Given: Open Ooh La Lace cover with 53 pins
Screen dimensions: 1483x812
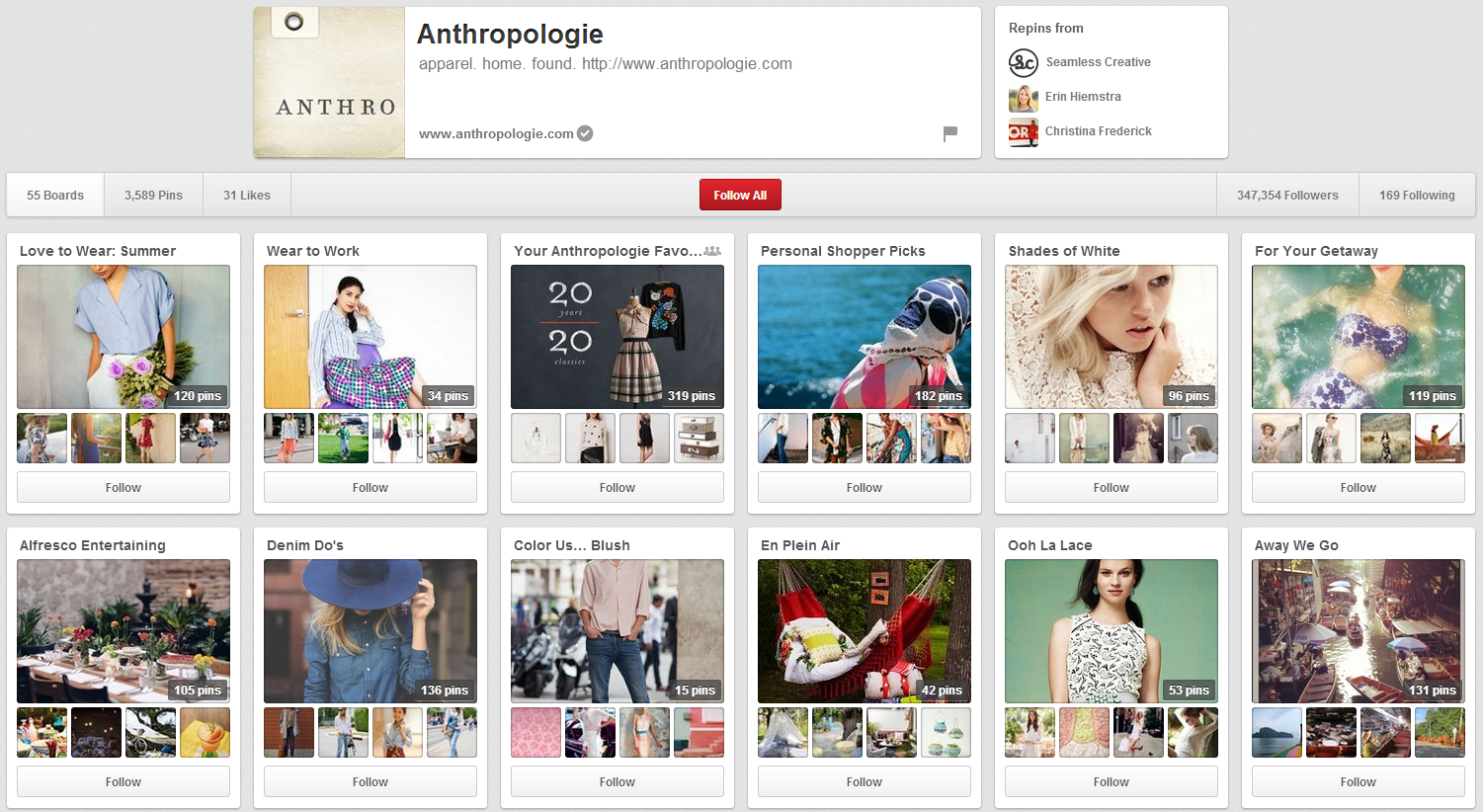Looking at the screenshot, I should [x=1112, y=631].
